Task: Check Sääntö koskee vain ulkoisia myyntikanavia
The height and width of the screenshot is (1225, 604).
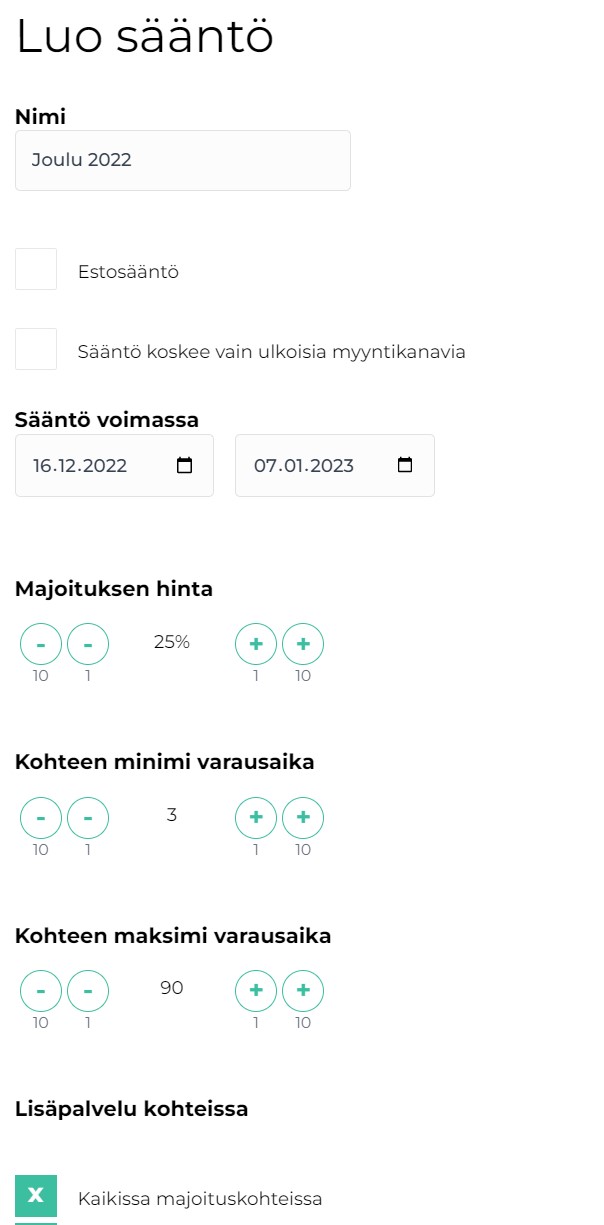Action: pyautogui.click(x=36, y=350)
